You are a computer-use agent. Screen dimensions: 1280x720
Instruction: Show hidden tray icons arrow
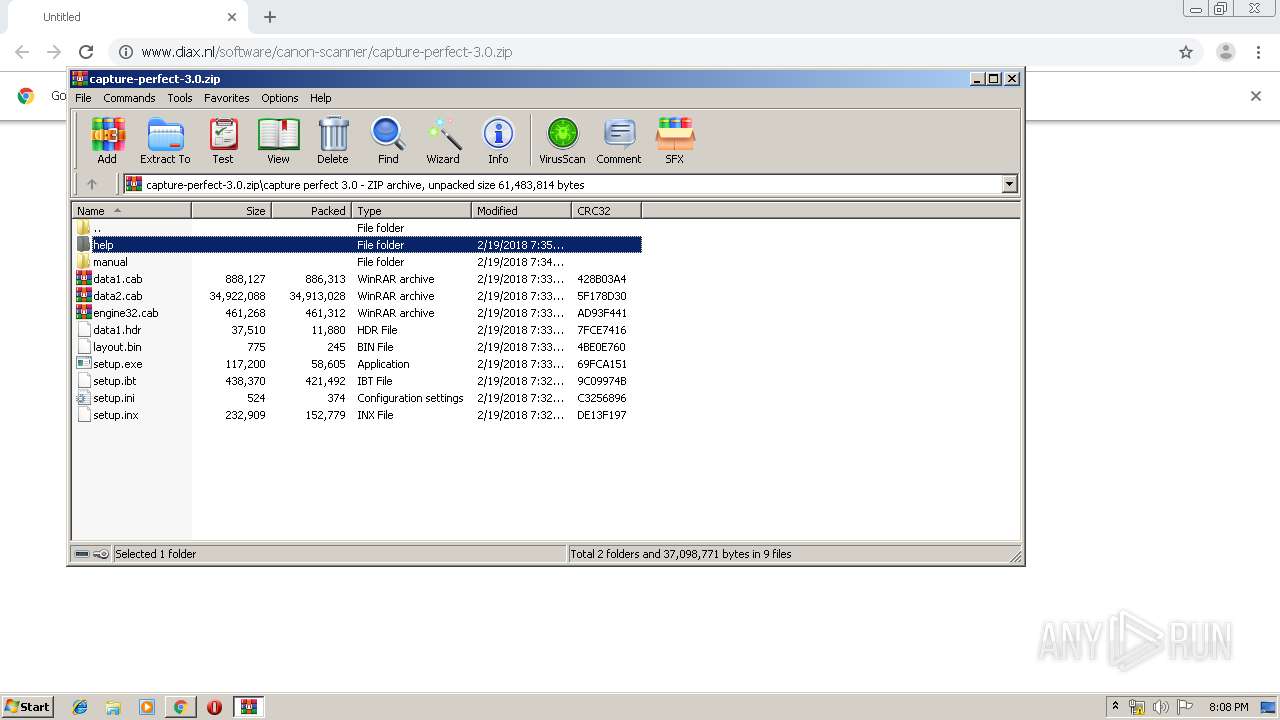(x=1115, y=707)
